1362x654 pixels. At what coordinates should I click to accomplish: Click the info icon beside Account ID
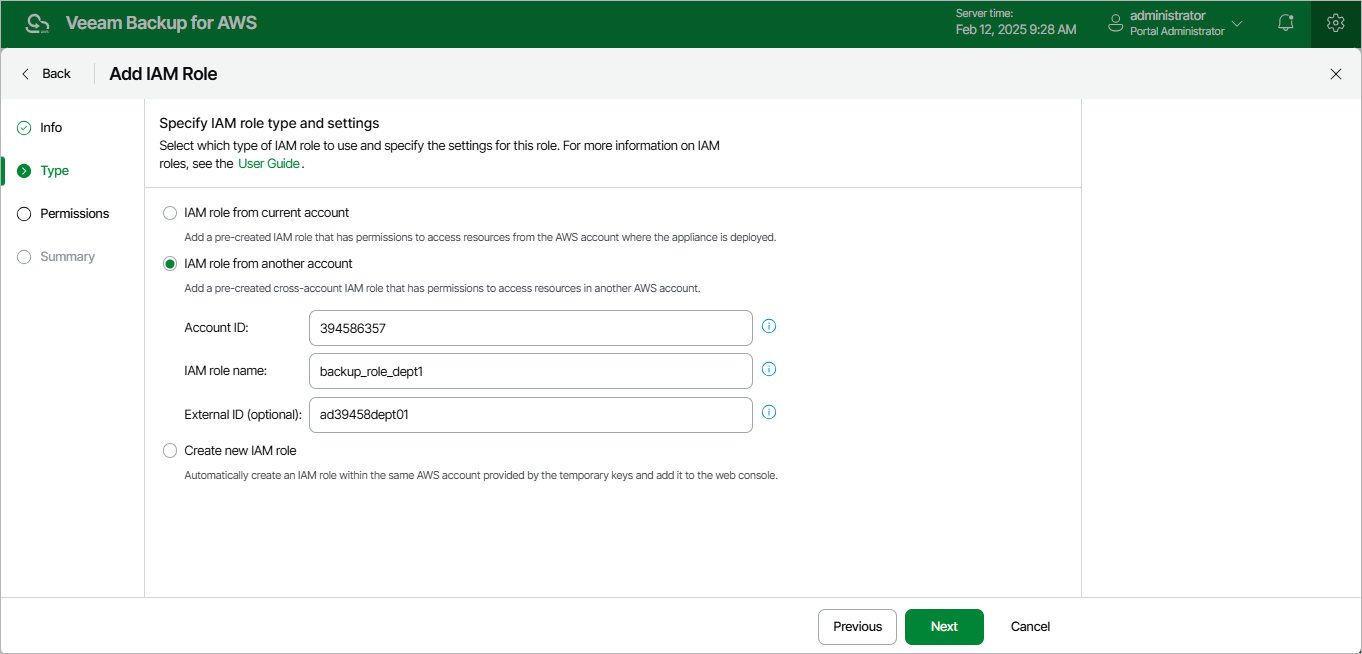[769, 326]
